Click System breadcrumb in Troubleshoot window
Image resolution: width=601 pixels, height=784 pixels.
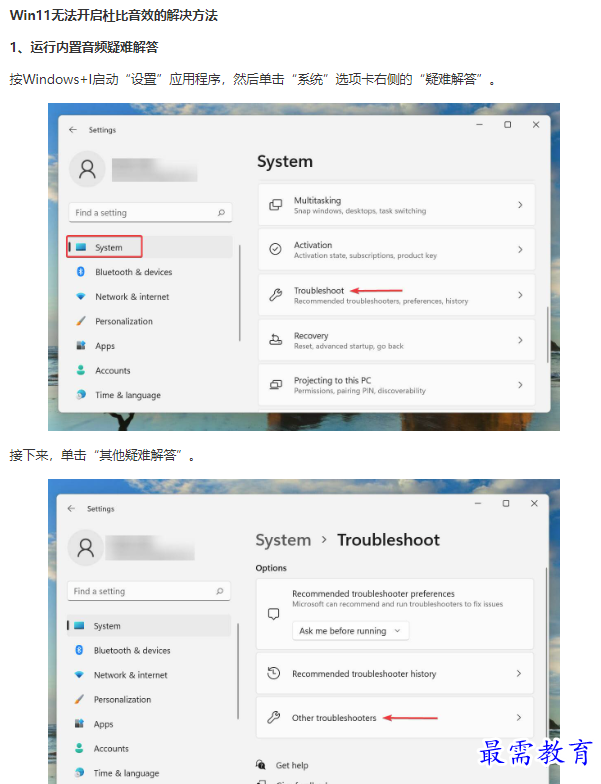pyautogui.click(x=283, y=540)
